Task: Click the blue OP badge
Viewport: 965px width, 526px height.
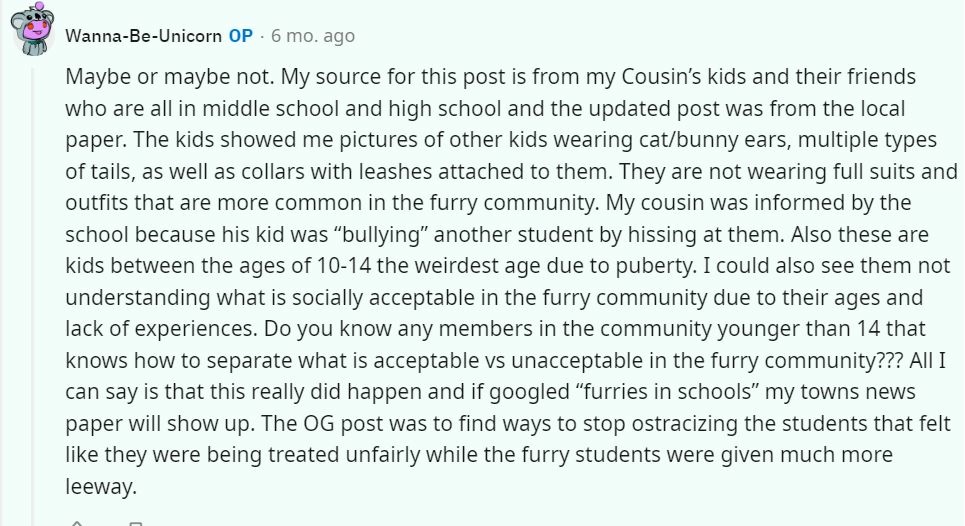Action: pyautogui.click(x=240, y=36)
